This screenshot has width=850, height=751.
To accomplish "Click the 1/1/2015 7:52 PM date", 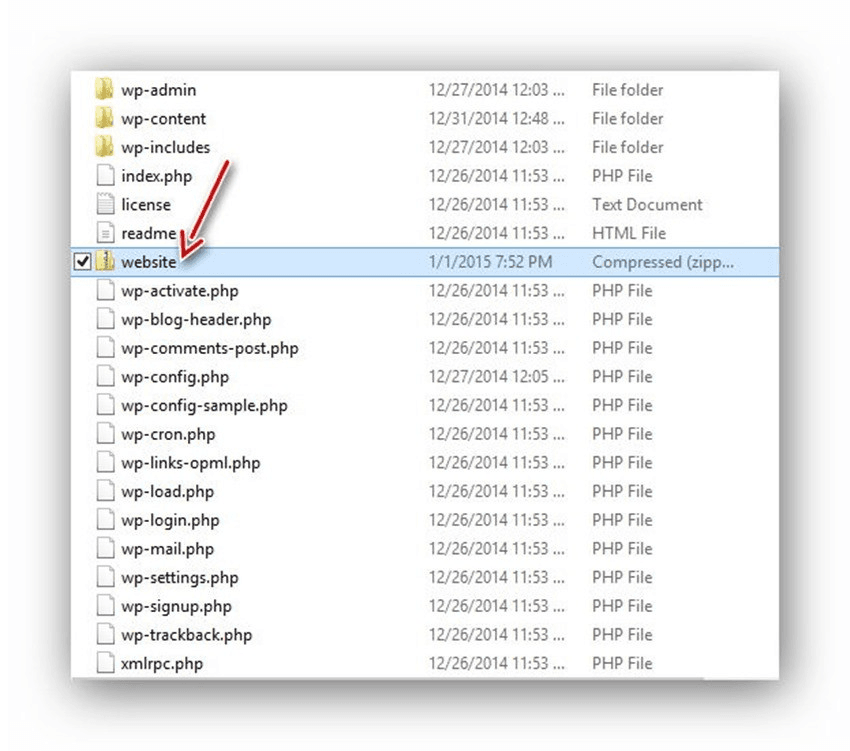I will click(x=490, y=262).
